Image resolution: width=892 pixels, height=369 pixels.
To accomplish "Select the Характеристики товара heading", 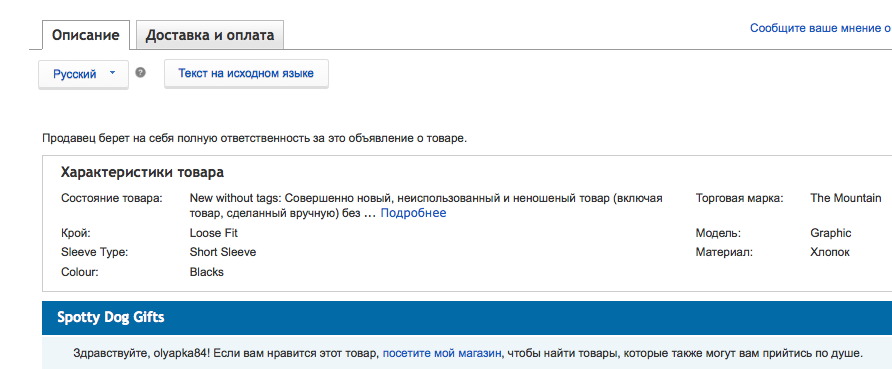I will point(142,172).
